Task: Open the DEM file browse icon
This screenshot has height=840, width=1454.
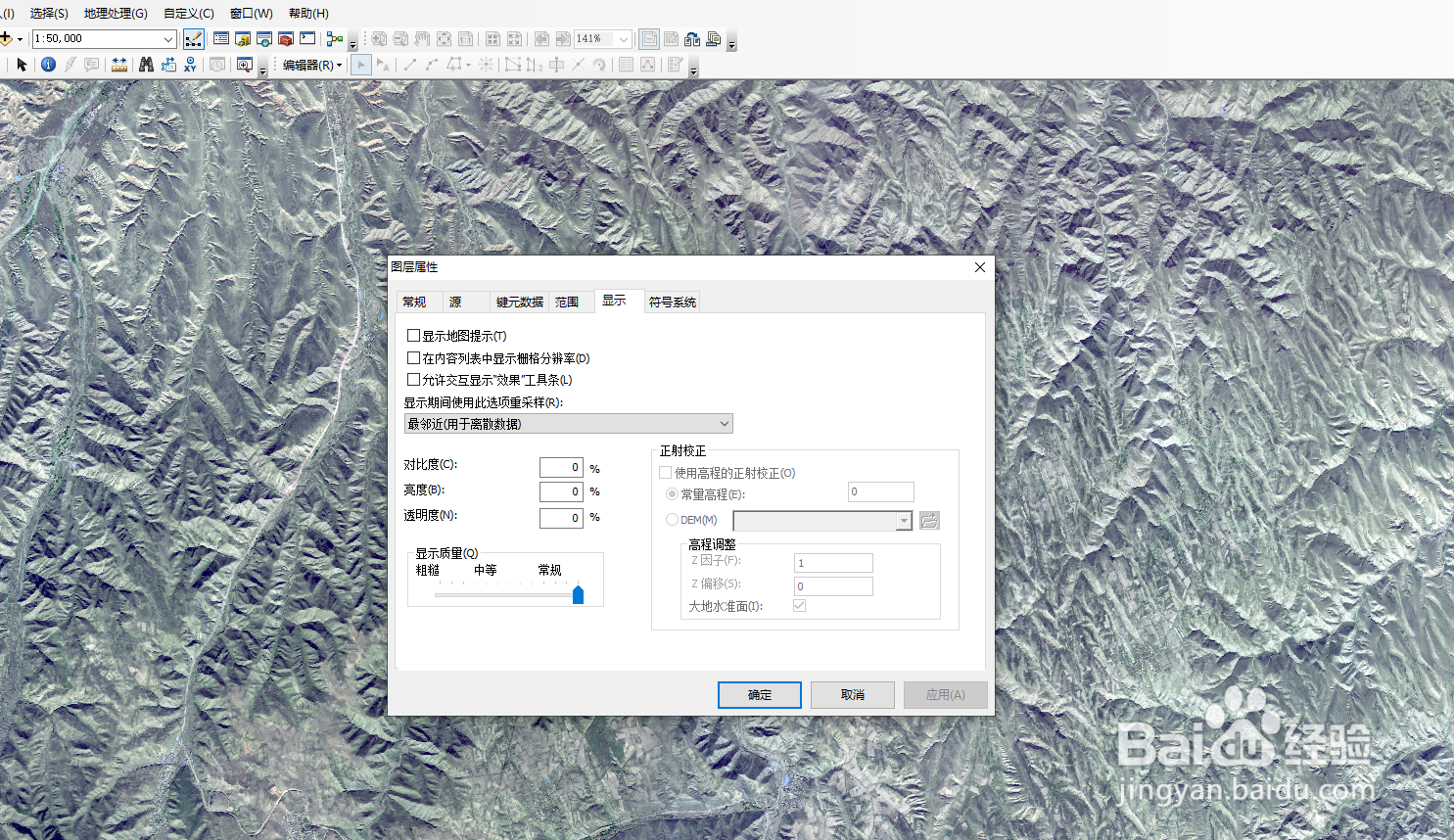Action: [928, 520]
